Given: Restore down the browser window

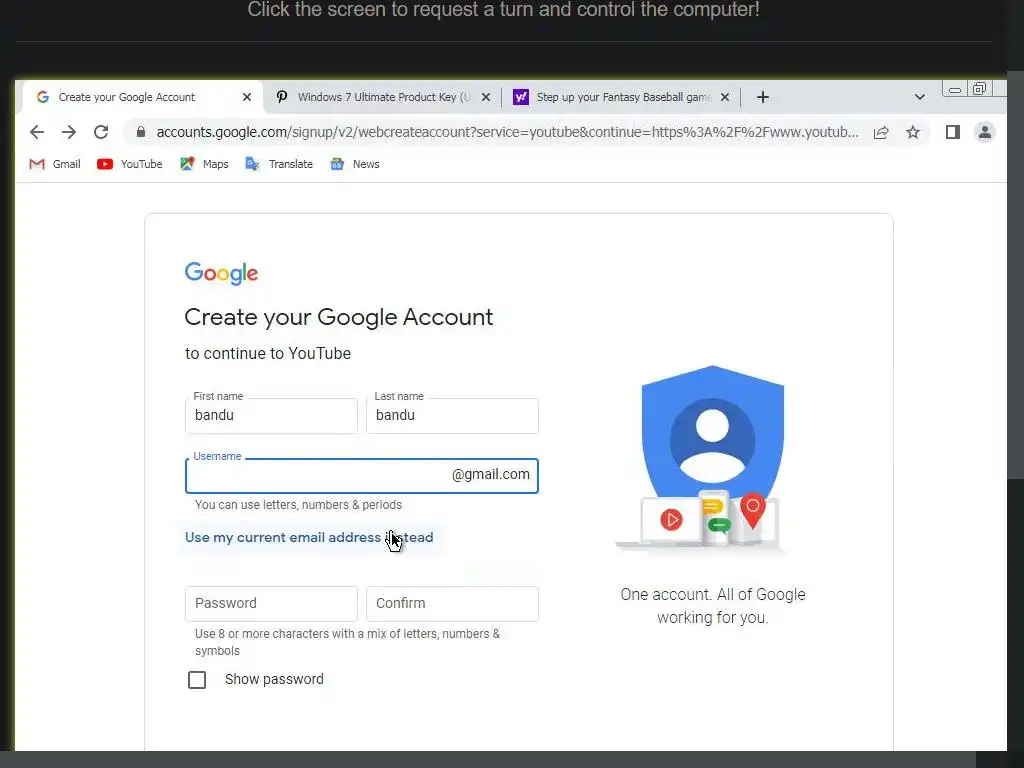Looking at the screenshot, I should click(x=979, y=89).
